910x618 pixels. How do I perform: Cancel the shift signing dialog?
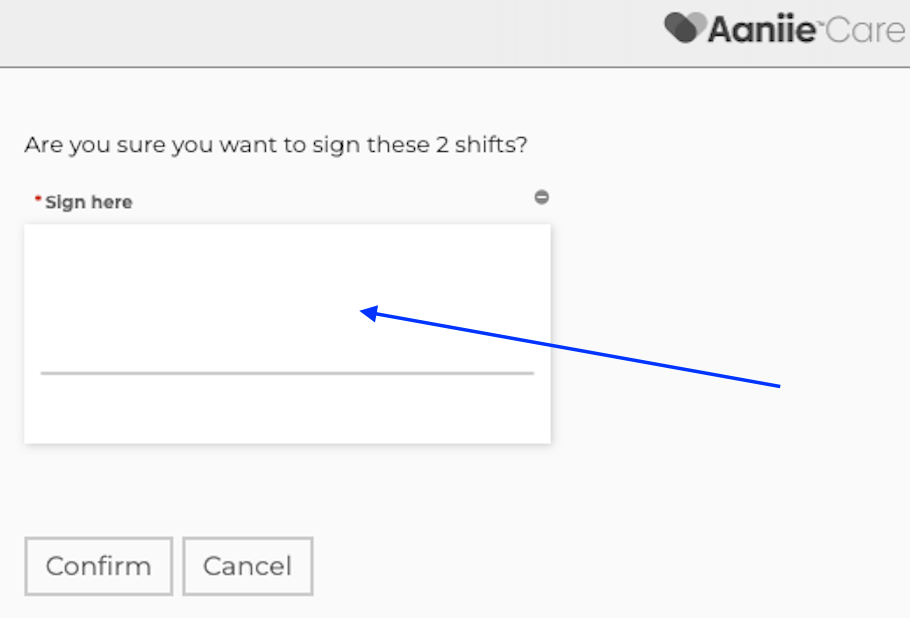coord(247,566)
